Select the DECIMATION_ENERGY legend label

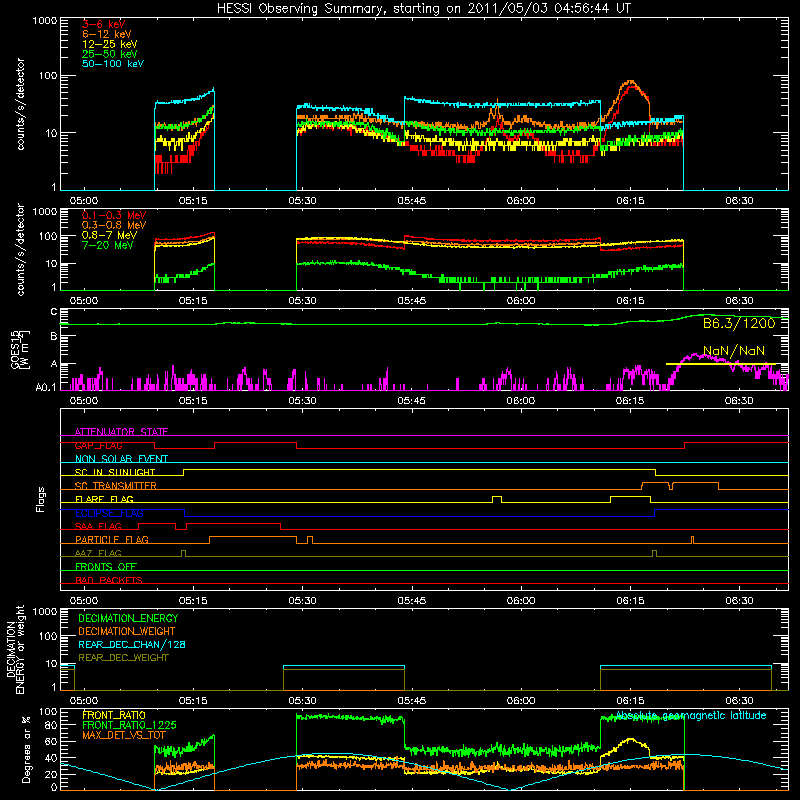tap(128, 618)
